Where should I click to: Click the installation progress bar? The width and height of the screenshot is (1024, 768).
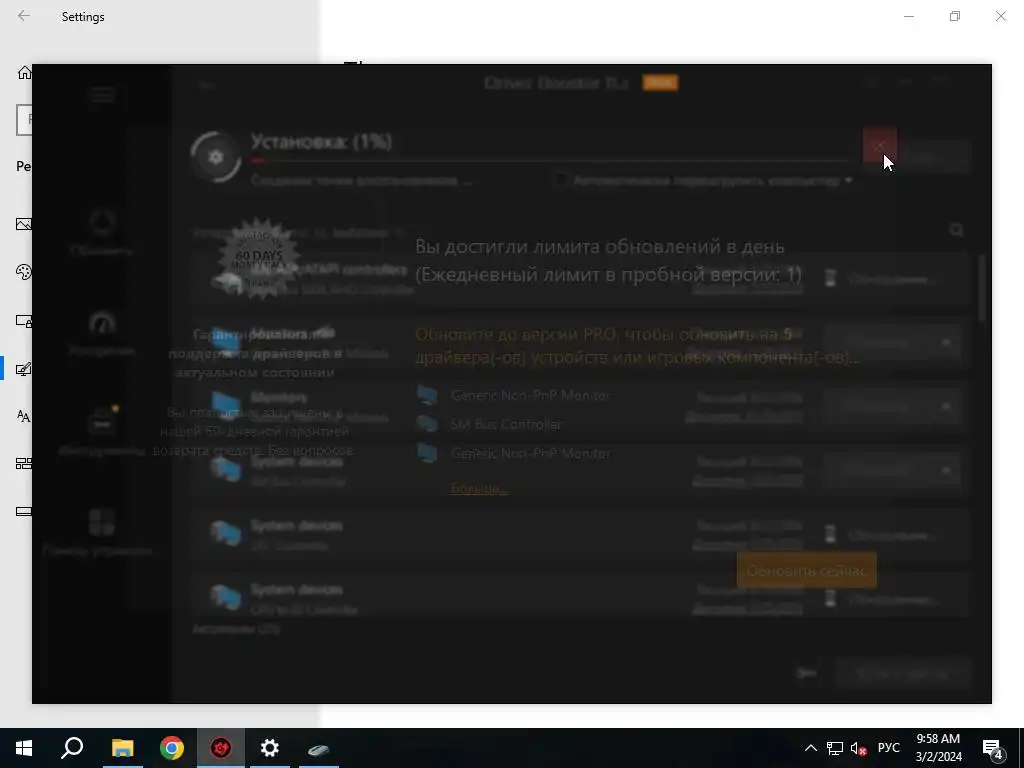coord(549,160)
